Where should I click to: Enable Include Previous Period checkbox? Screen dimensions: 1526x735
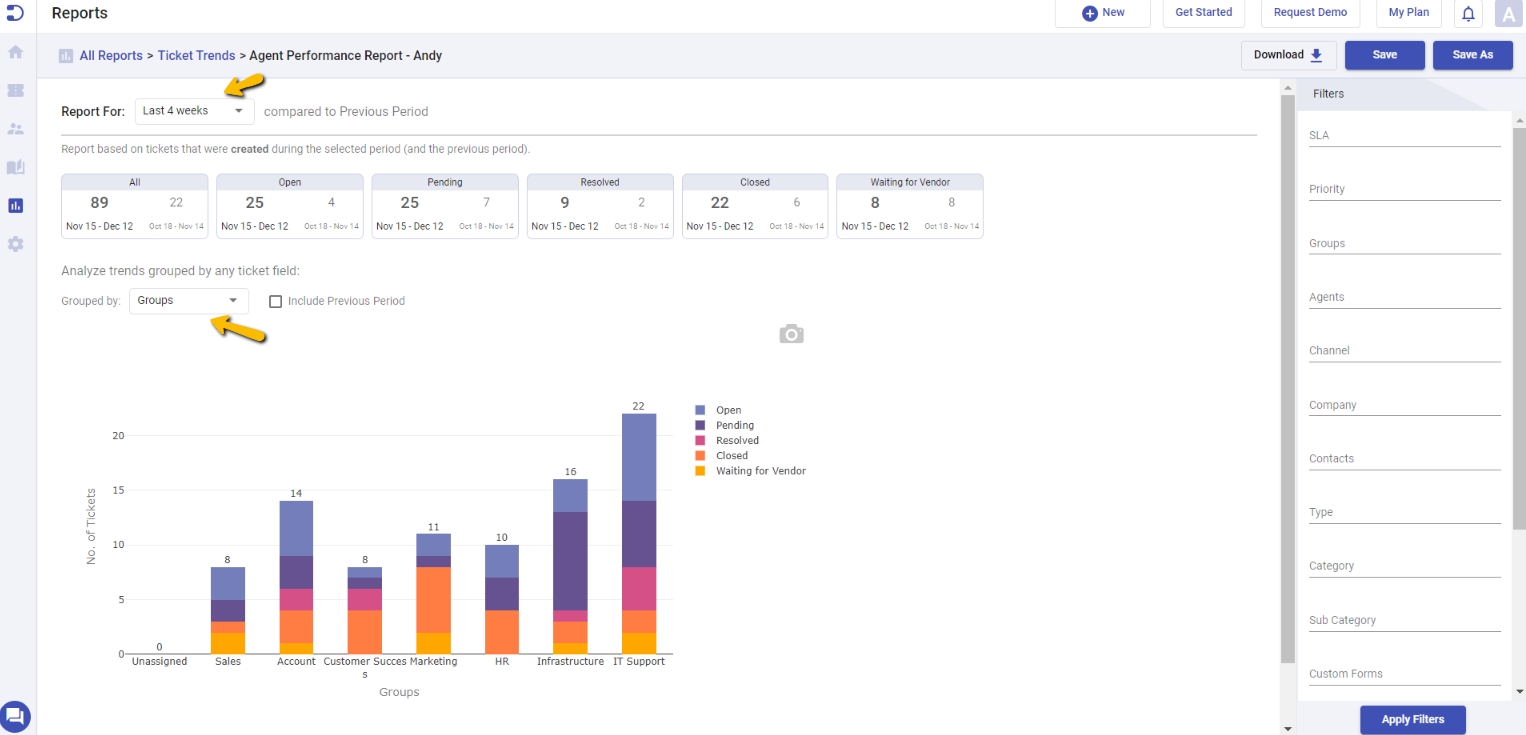[x=276, y=301]
